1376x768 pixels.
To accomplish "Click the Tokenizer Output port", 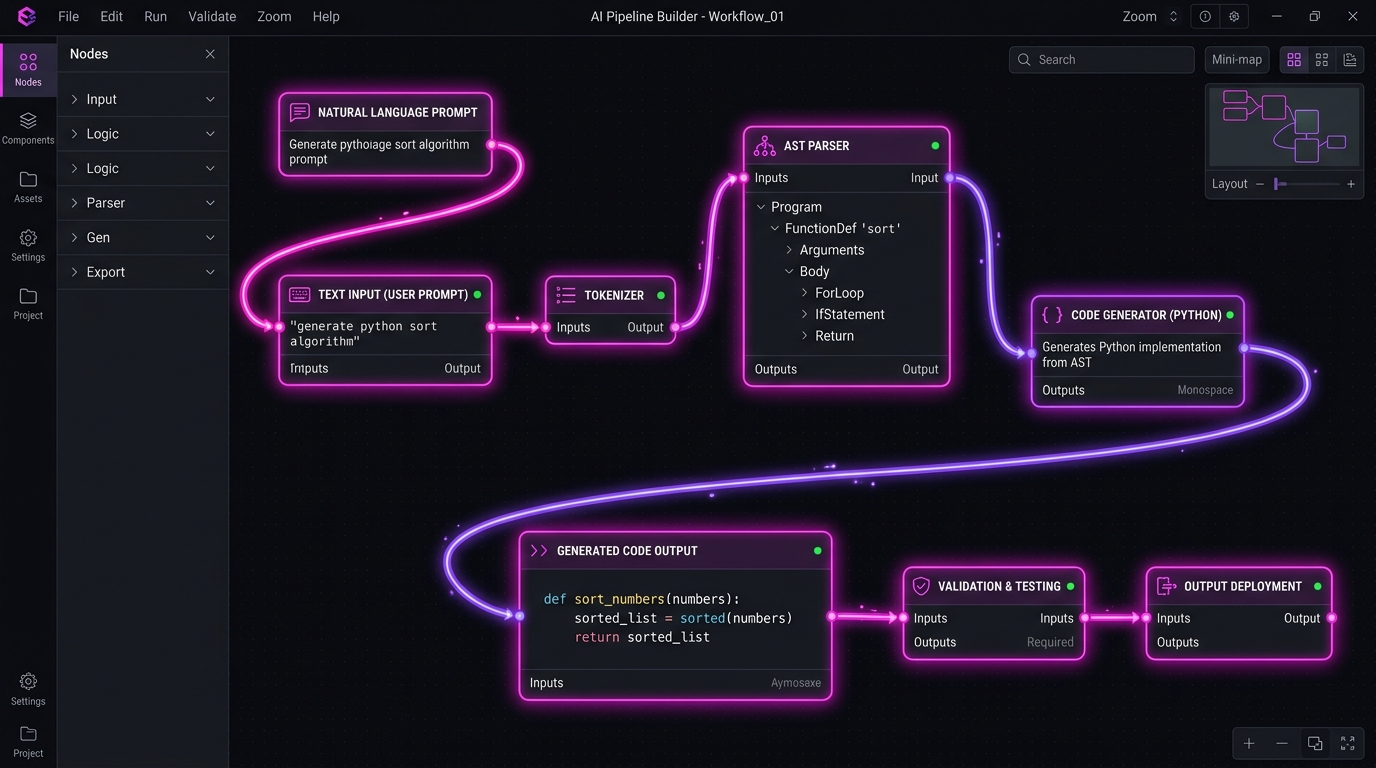I will pyautogui.click(x=675, y=327).
